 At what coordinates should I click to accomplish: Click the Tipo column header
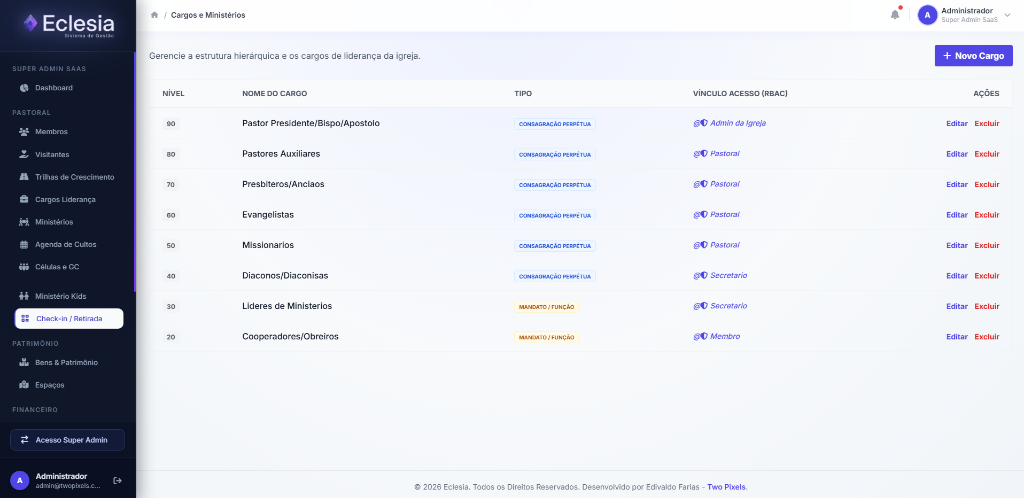(x=523, y=93)
